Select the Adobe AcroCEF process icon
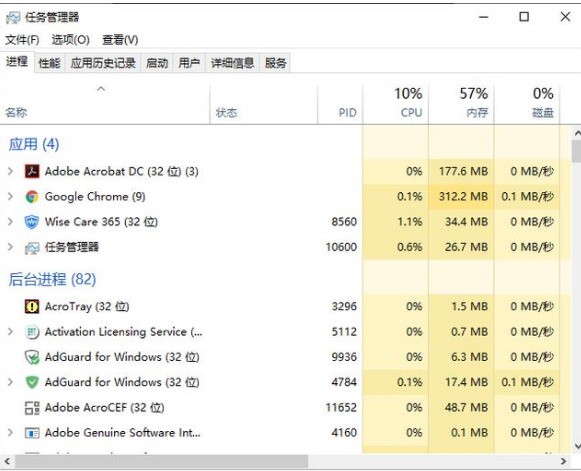The width and height of the screenshot is (581, 471). click(x=32, y=407)
